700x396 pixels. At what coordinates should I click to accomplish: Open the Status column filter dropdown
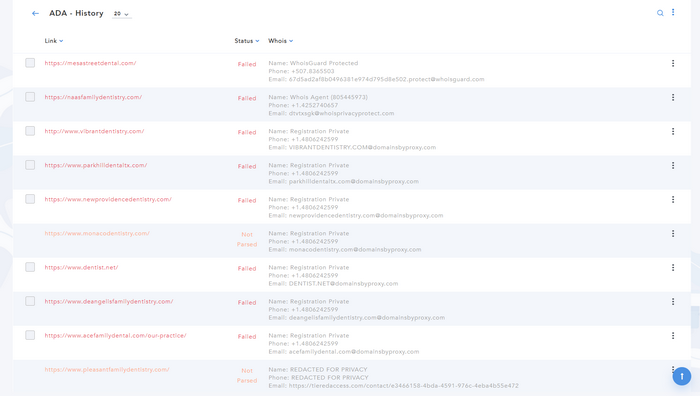coord(247,41)
